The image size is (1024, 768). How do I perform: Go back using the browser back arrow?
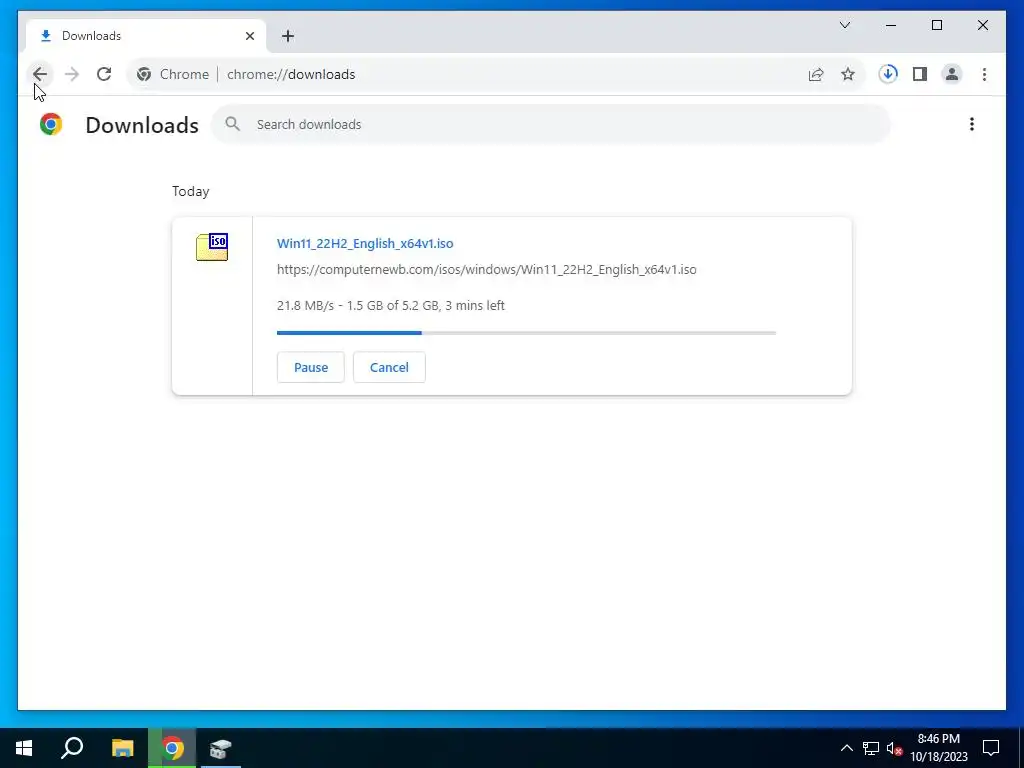[x=40, y=74]
